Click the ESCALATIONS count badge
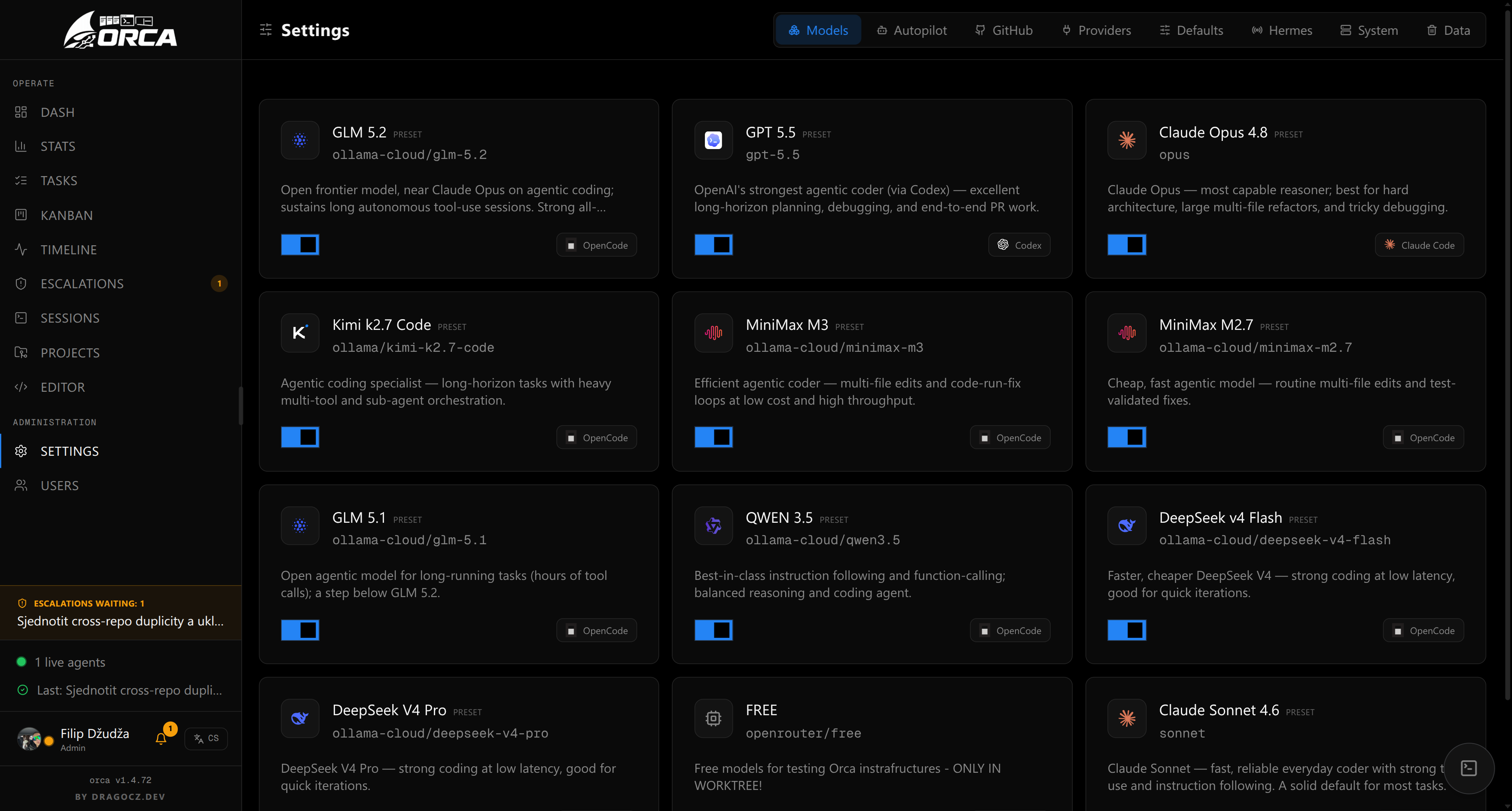This screenshot has width=1512, height=811. coord(219,284)
